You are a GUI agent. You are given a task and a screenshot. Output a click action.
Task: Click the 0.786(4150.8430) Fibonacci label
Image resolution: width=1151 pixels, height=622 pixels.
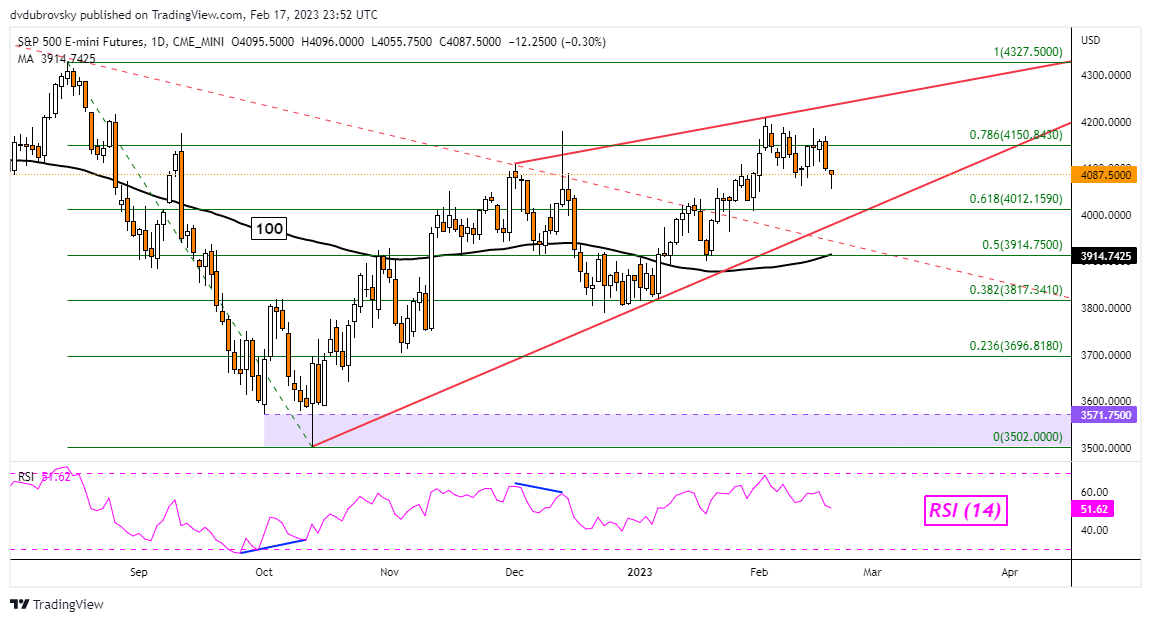coord(1015,134)
